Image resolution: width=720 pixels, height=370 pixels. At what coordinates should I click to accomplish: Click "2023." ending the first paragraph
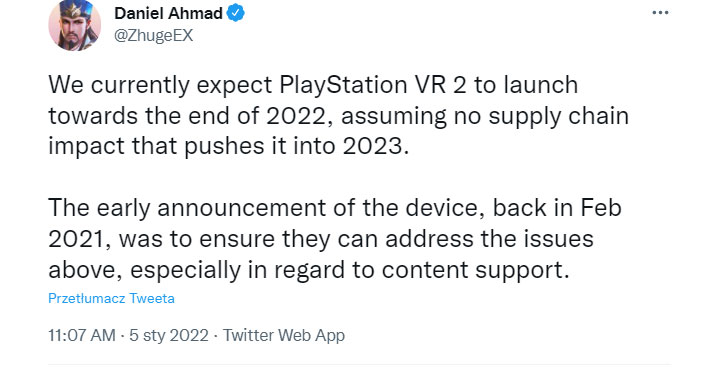point(375,146)
